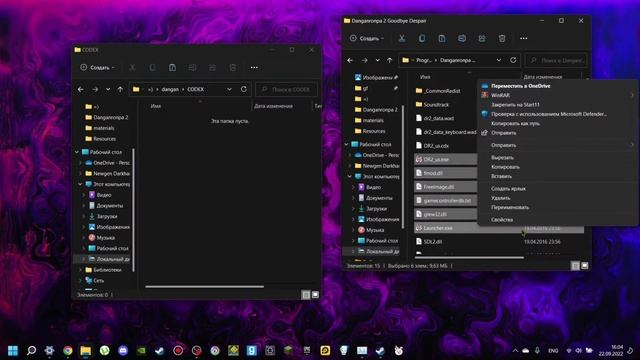Rename icon in Danganronpa window toolbar
This screenshot has height=360, width=640.
[x=462, y=38]
